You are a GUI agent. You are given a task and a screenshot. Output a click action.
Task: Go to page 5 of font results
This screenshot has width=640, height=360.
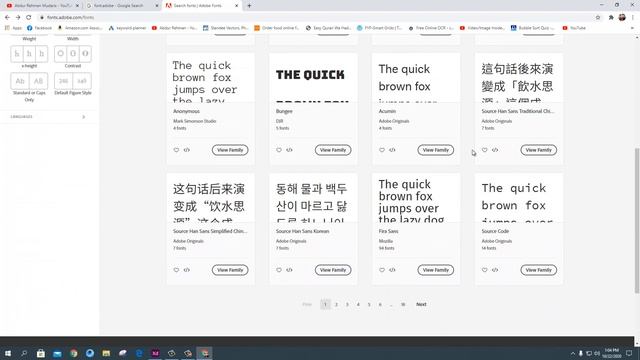coord(369,304)
